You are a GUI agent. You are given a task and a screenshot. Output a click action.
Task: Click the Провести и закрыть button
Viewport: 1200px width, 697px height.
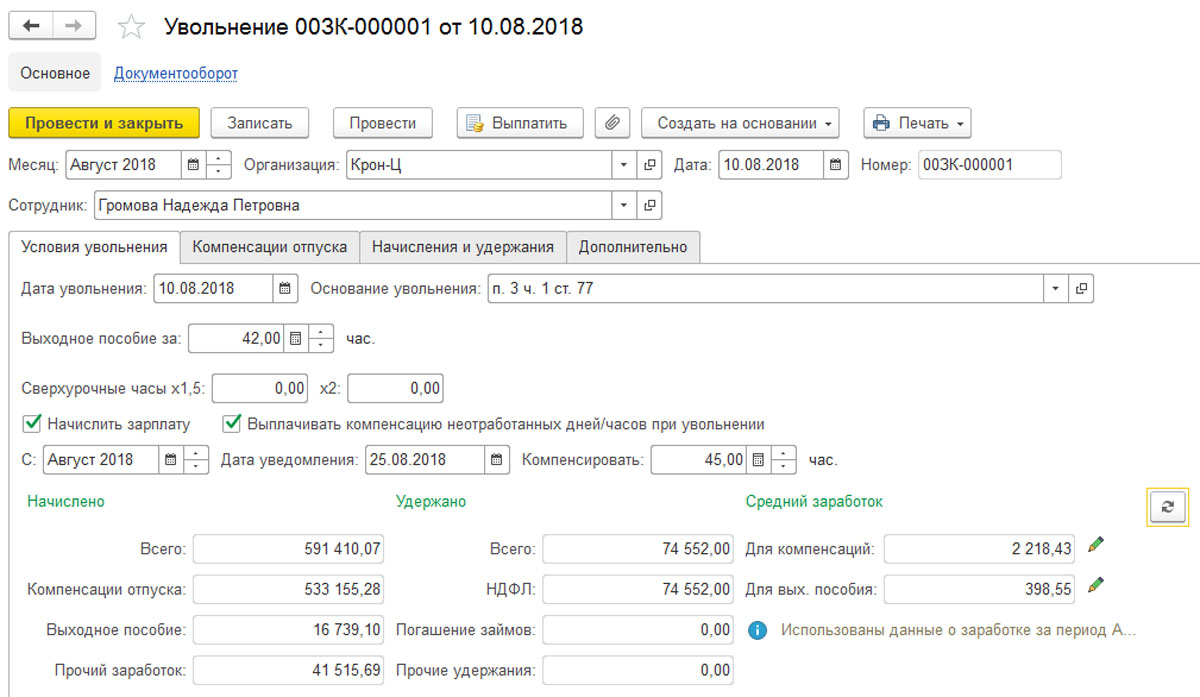(x=104, y=123)
